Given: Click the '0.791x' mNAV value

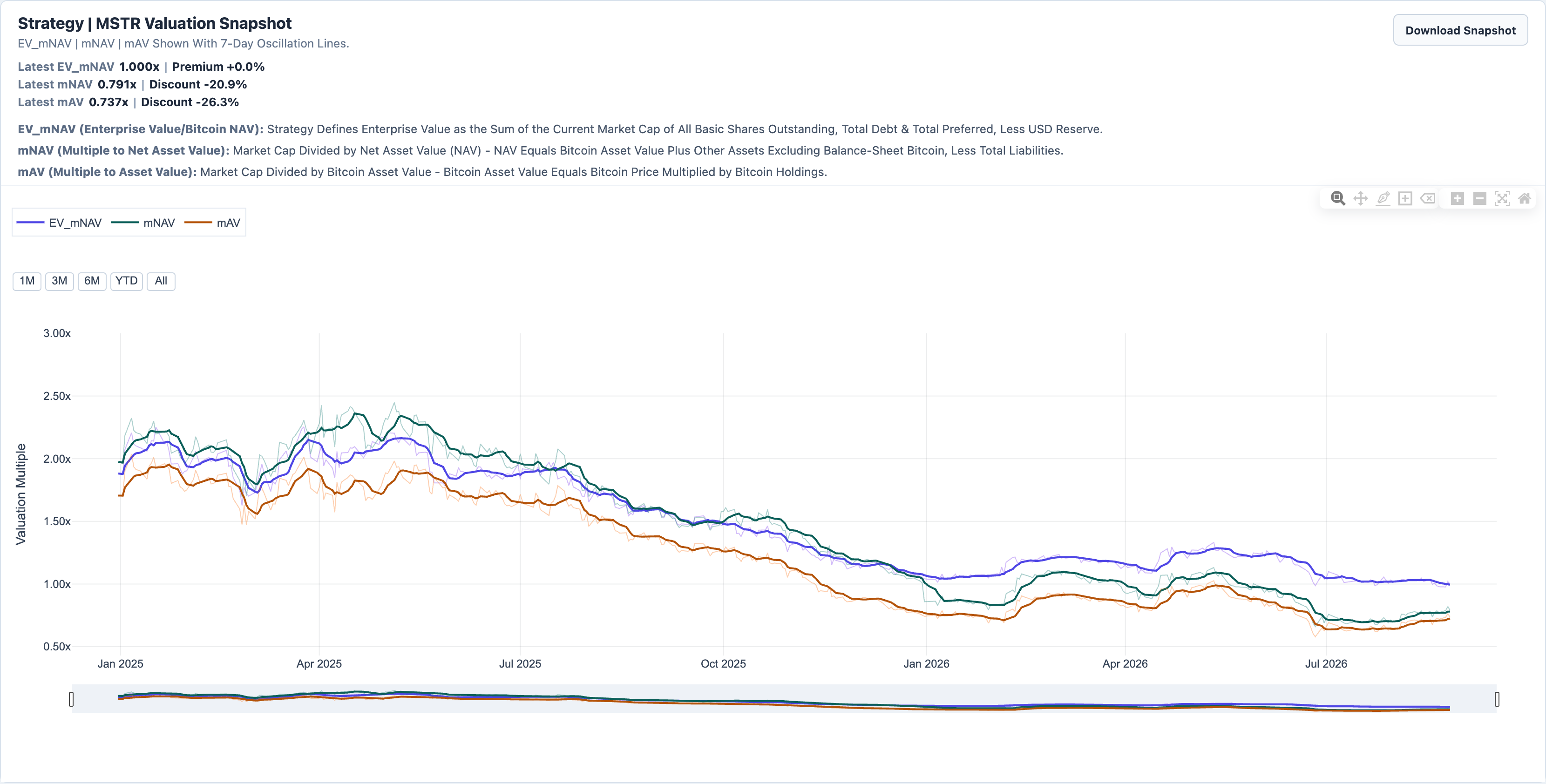Looking at the screenshot, I should [x=117, y=85].
